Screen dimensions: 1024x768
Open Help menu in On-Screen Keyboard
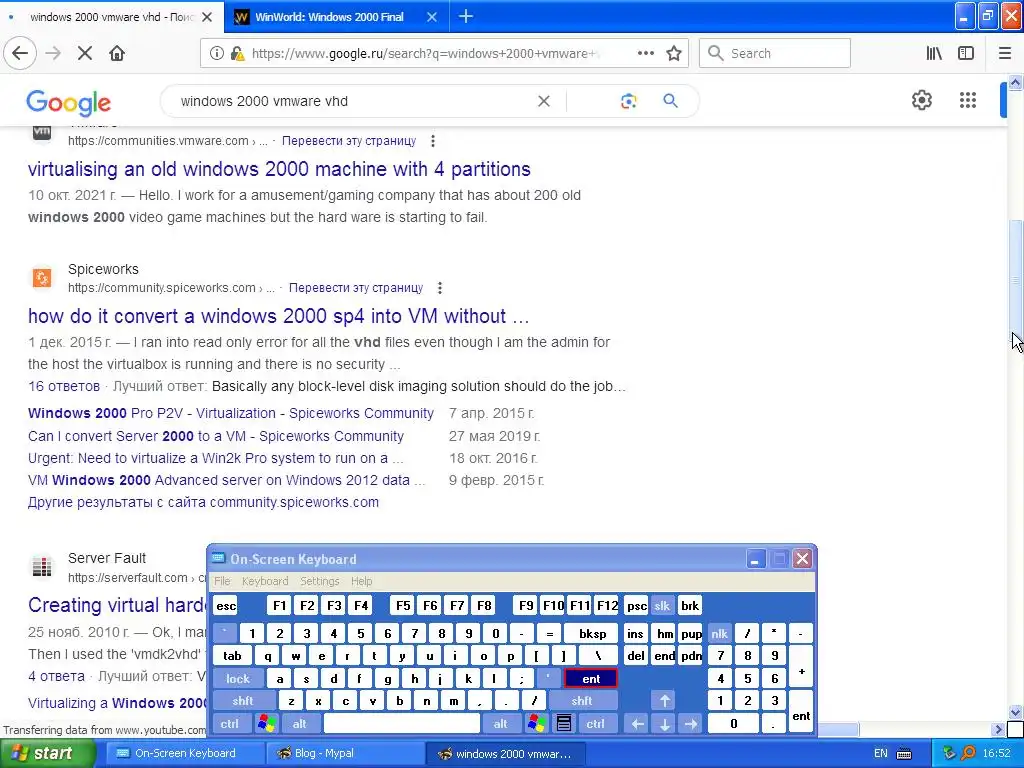point(361,581)
